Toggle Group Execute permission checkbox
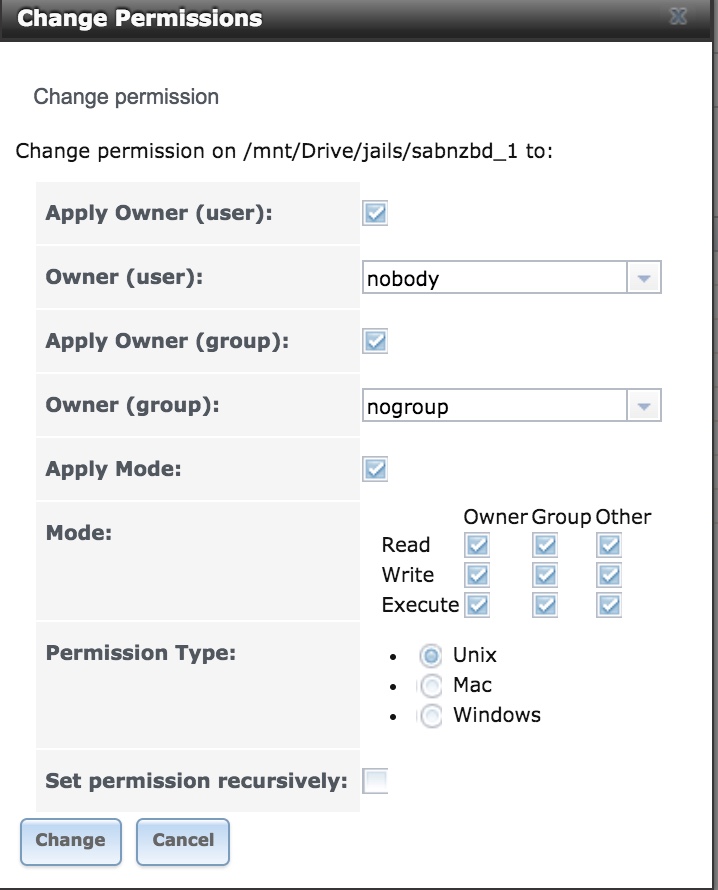This screenshot has height=890, width=718. 545,605
